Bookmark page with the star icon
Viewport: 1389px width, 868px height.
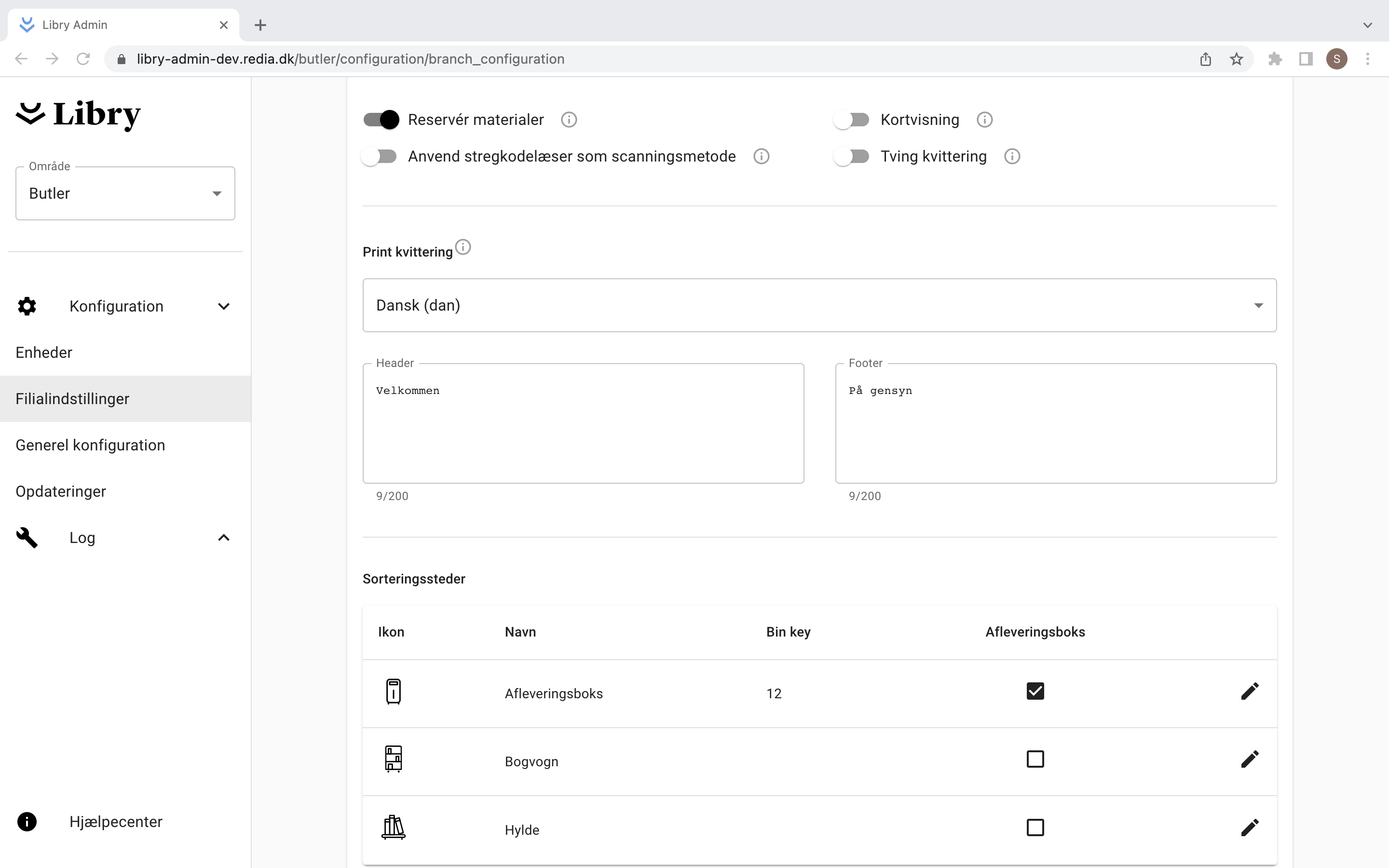click(x=1236, y=59)
